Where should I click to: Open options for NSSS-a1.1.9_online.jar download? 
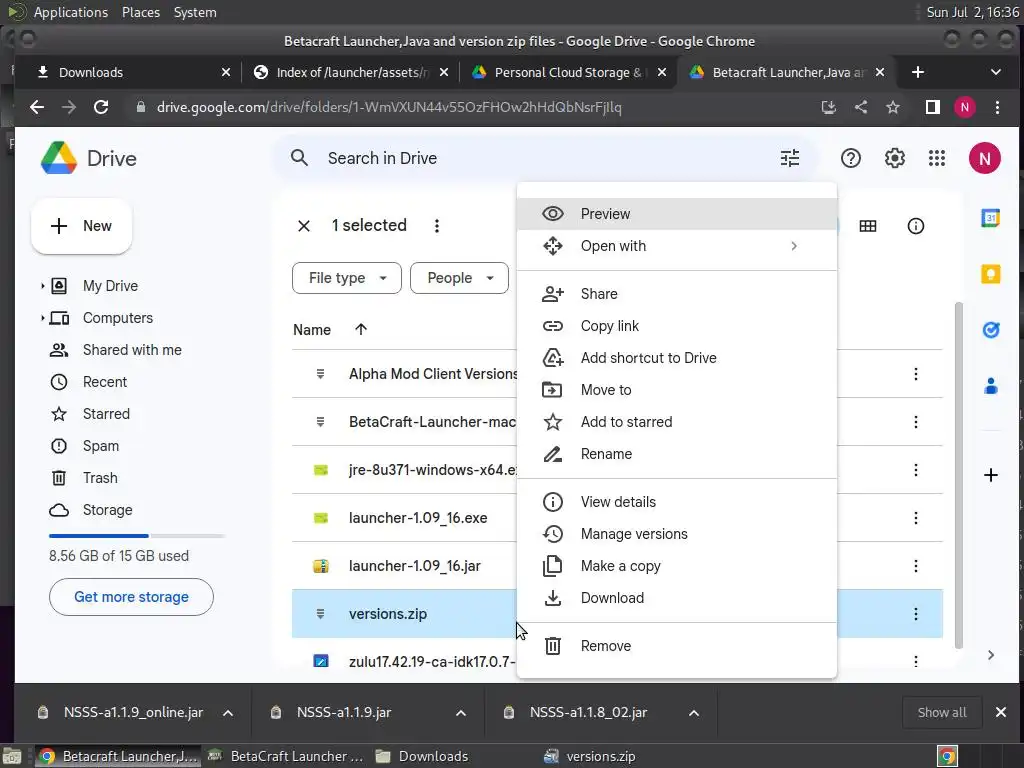[x=228, y=713]
